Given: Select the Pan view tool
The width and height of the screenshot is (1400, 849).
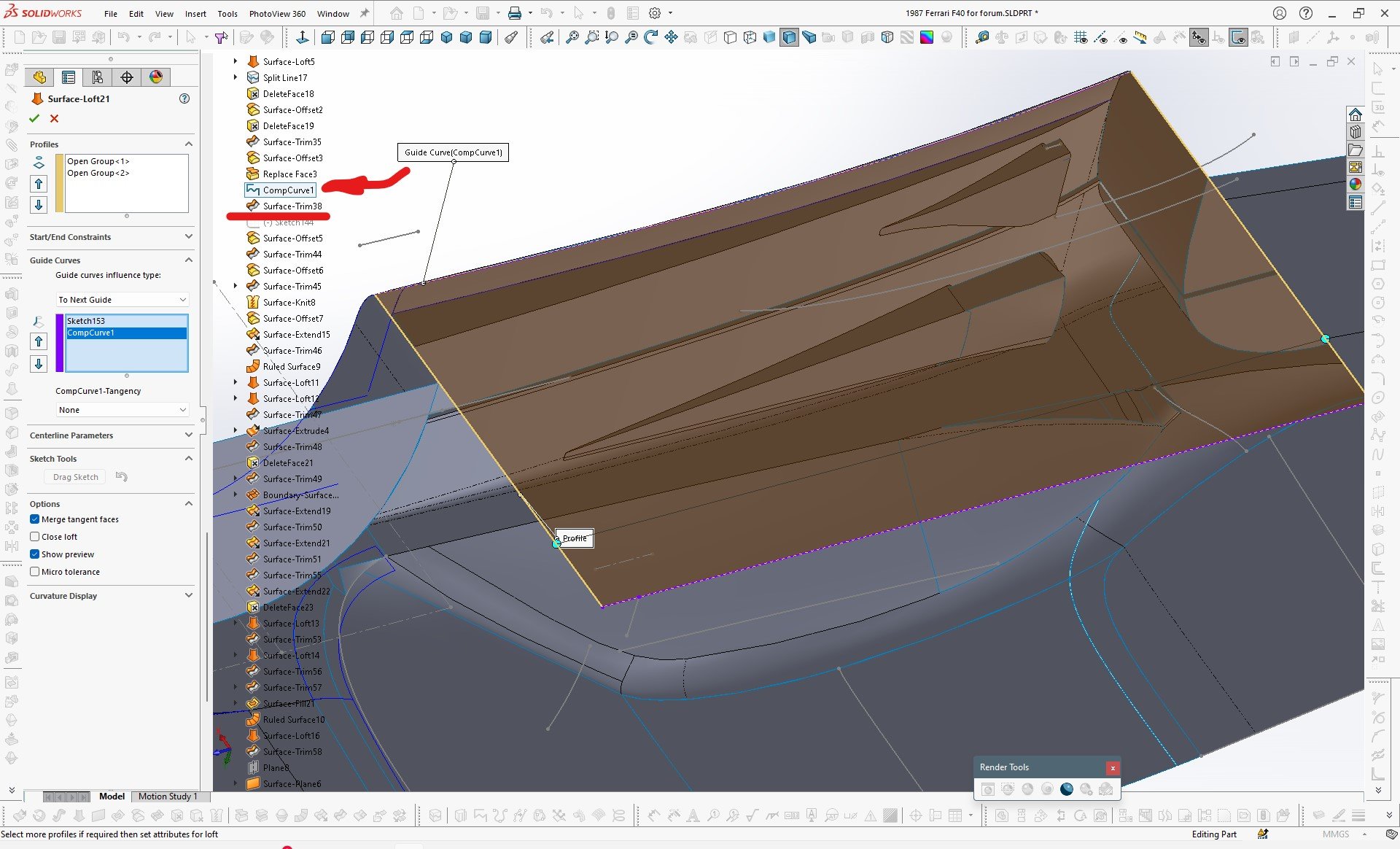Looking at the screenshot, I should coord(671,37).
